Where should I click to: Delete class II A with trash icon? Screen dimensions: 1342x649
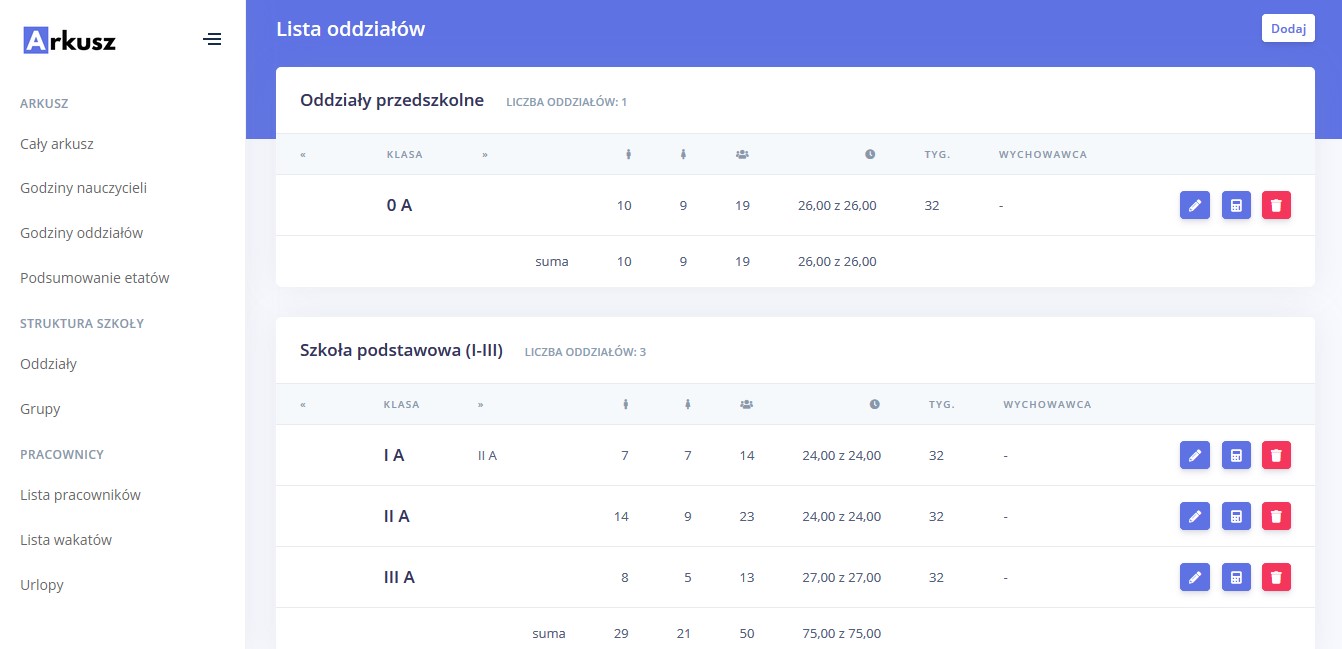1276,516
